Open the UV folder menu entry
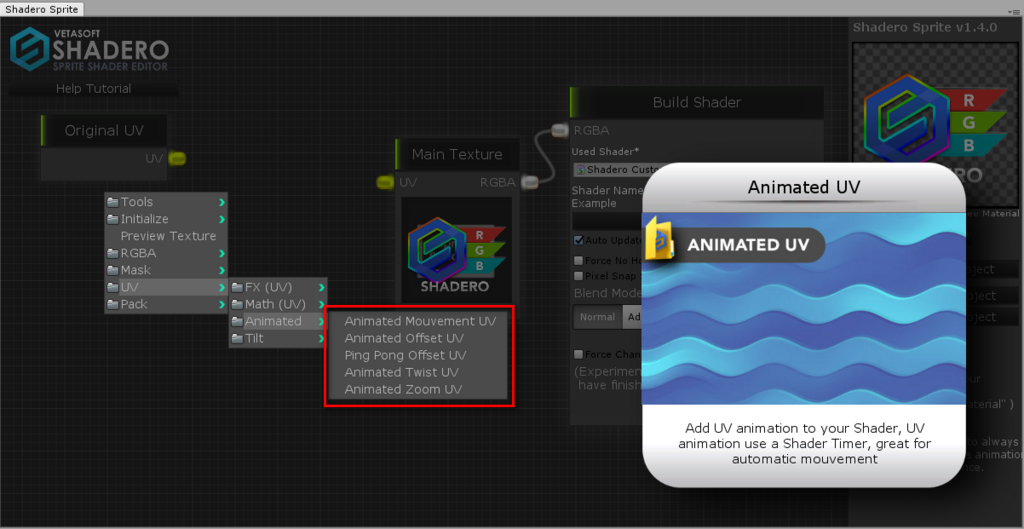1024x529 pixels. tap(166, 287)
